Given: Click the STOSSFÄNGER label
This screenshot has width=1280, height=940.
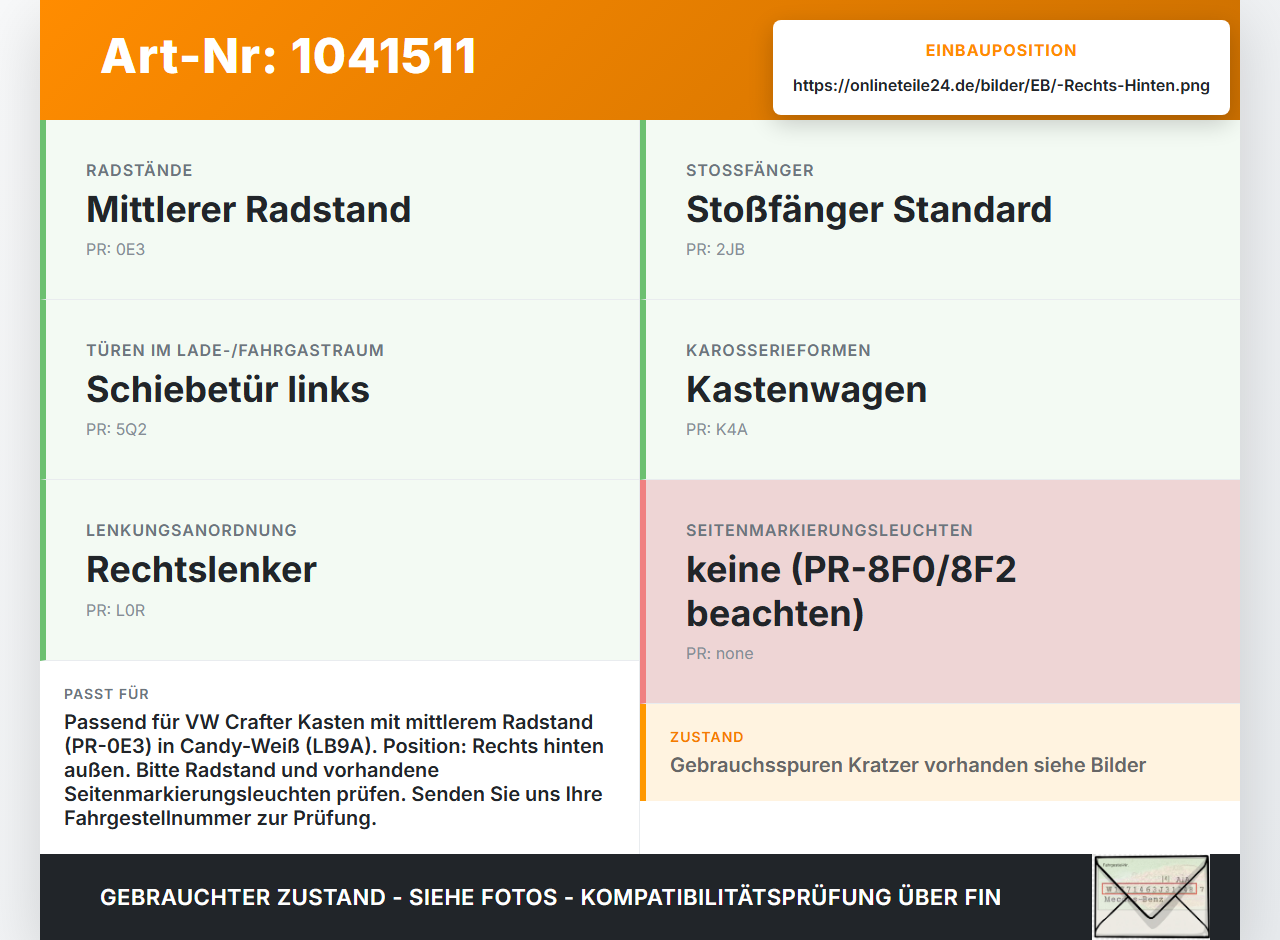Looking at the screenshot, I should point(750,170).
